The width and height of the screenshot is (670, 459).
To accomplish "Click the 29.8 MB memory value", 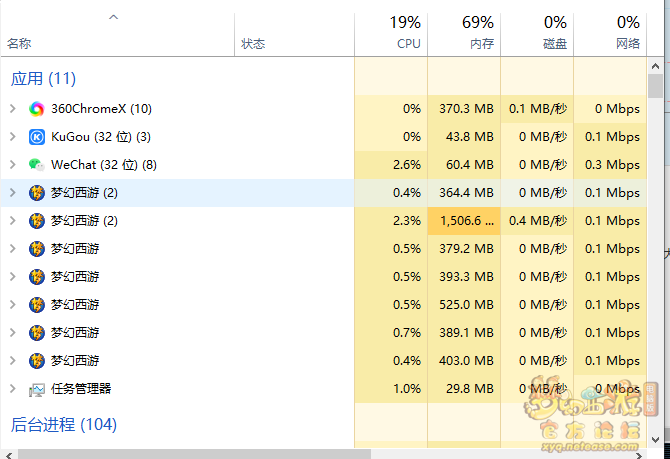I will tap(470, 389).
